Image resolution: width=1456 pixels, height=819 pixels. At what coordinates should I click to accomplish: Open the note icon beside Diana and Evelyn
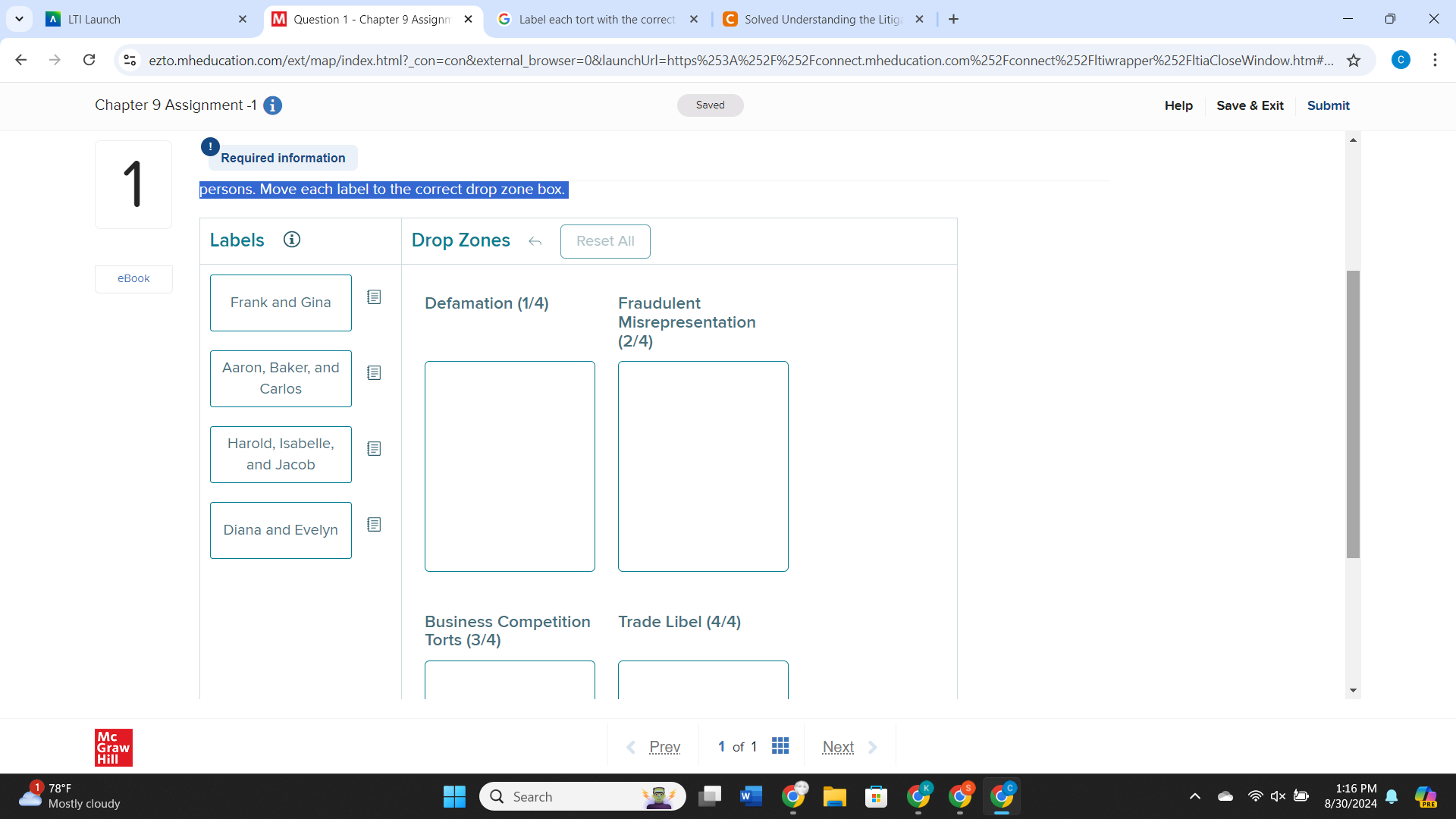pyautogui.click(x=374, y=524)
